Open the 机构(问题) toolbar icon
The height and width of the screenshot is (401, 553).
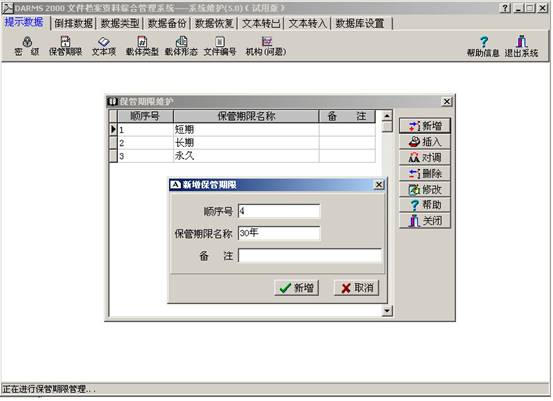266,46
